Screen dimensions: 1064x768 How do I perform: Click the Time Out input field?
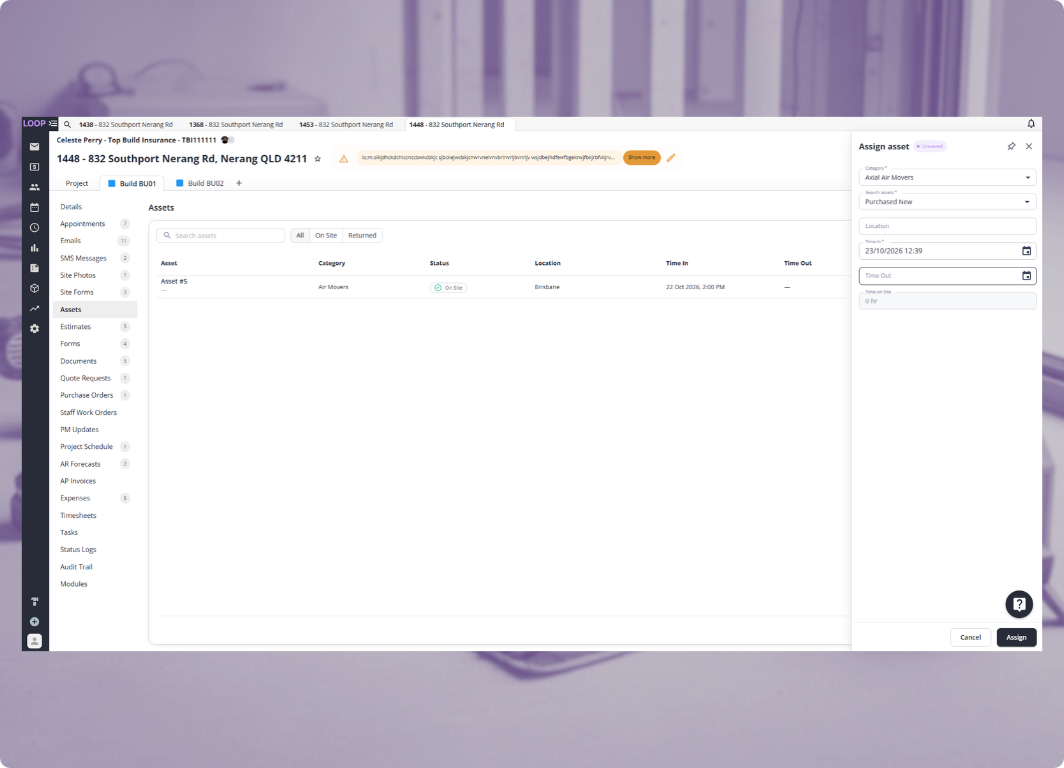tap(947, 275)
